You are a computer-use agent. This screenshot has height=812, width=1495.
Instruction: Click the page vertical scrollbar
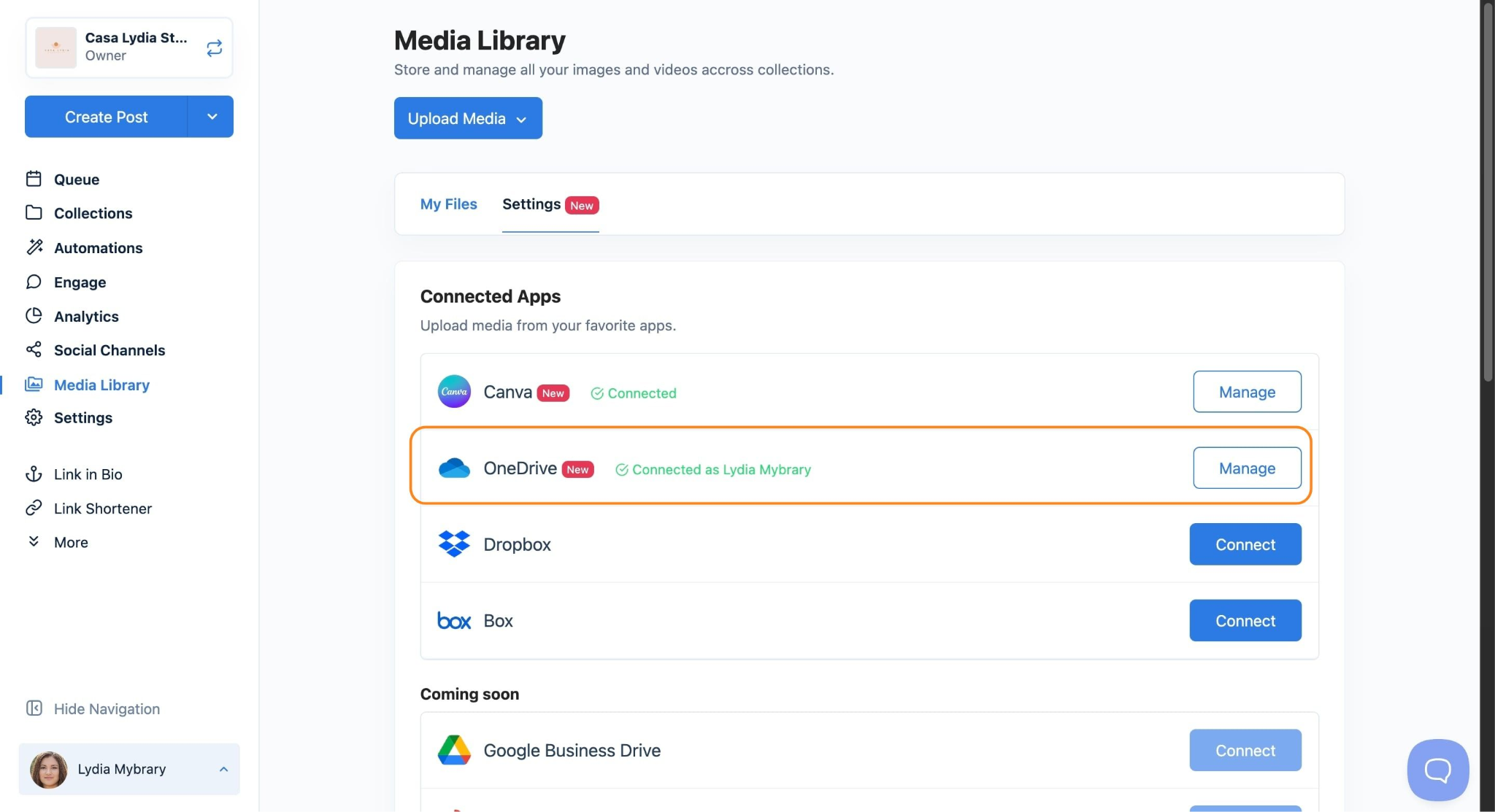(x=1487, y=190)
